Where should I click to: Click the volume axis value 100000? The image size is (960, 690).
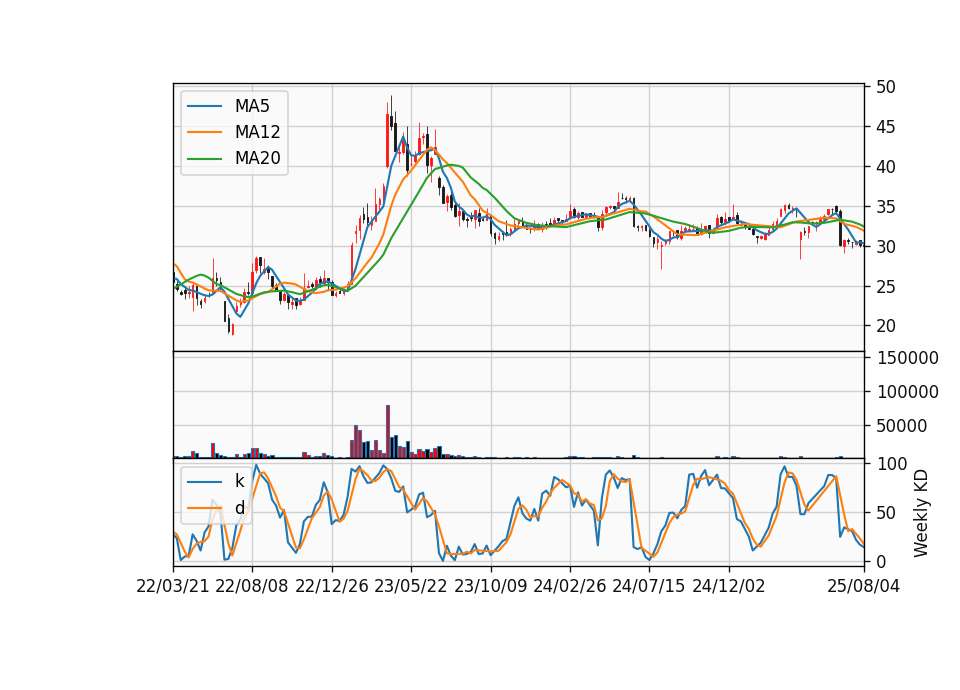click(907, 392)
